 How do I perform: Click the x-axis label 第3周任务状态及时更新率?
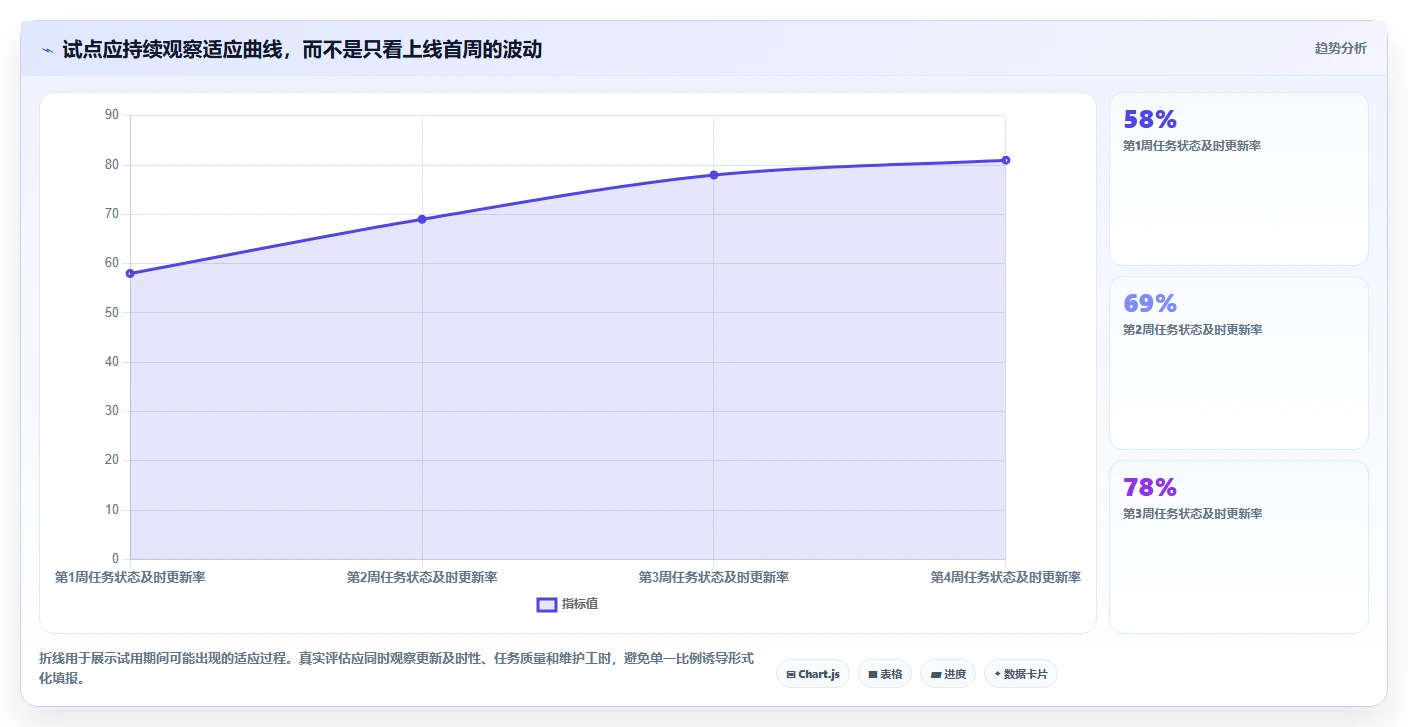pos(714,577)
